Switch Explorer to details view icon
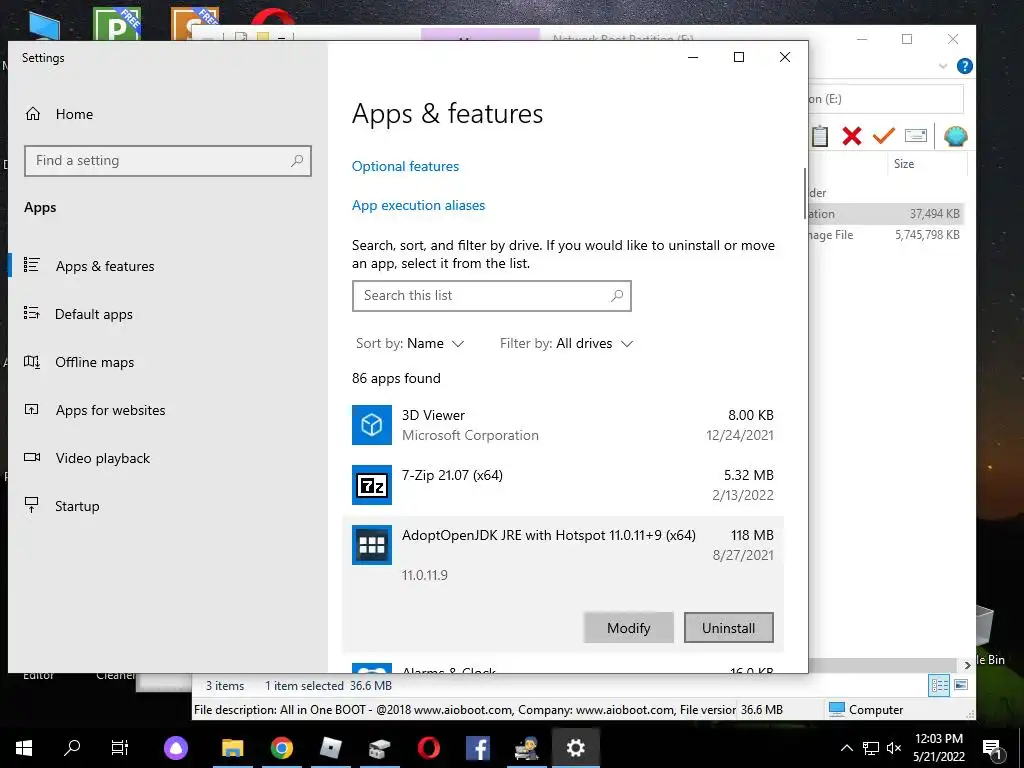1024x768 pixels. (939, 686)
